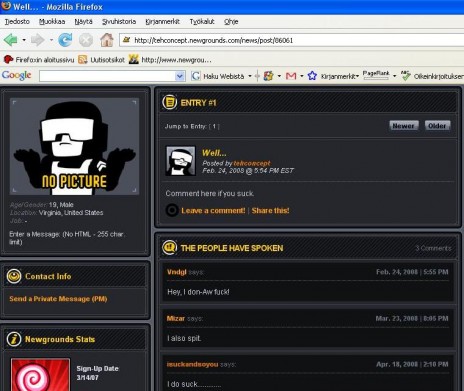The height and width of the screenshot is (391, 464).
Task: Open the PageRank indicator
Action: [x=376, y=75]
